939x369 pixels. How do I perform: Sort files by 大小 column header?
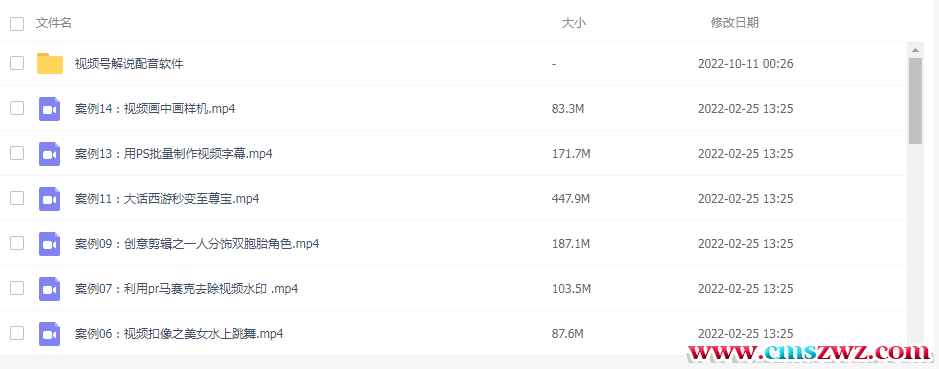point(574,23)
